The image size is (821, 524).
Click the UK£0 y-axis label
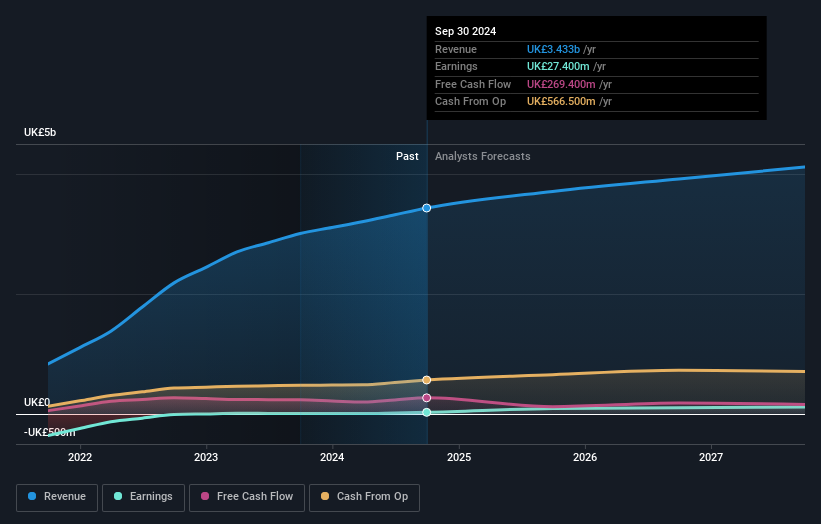[37, 402]
